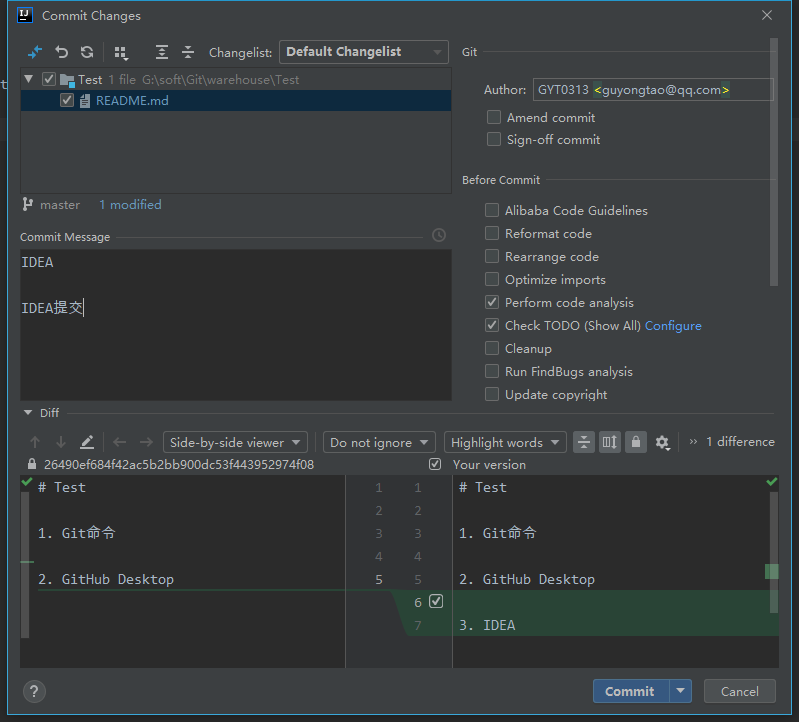Viewport: 799px width, 722px height.
Task: Open the Default Changelist dropdown
Action: pyautogui.click(x=364, y=52)
